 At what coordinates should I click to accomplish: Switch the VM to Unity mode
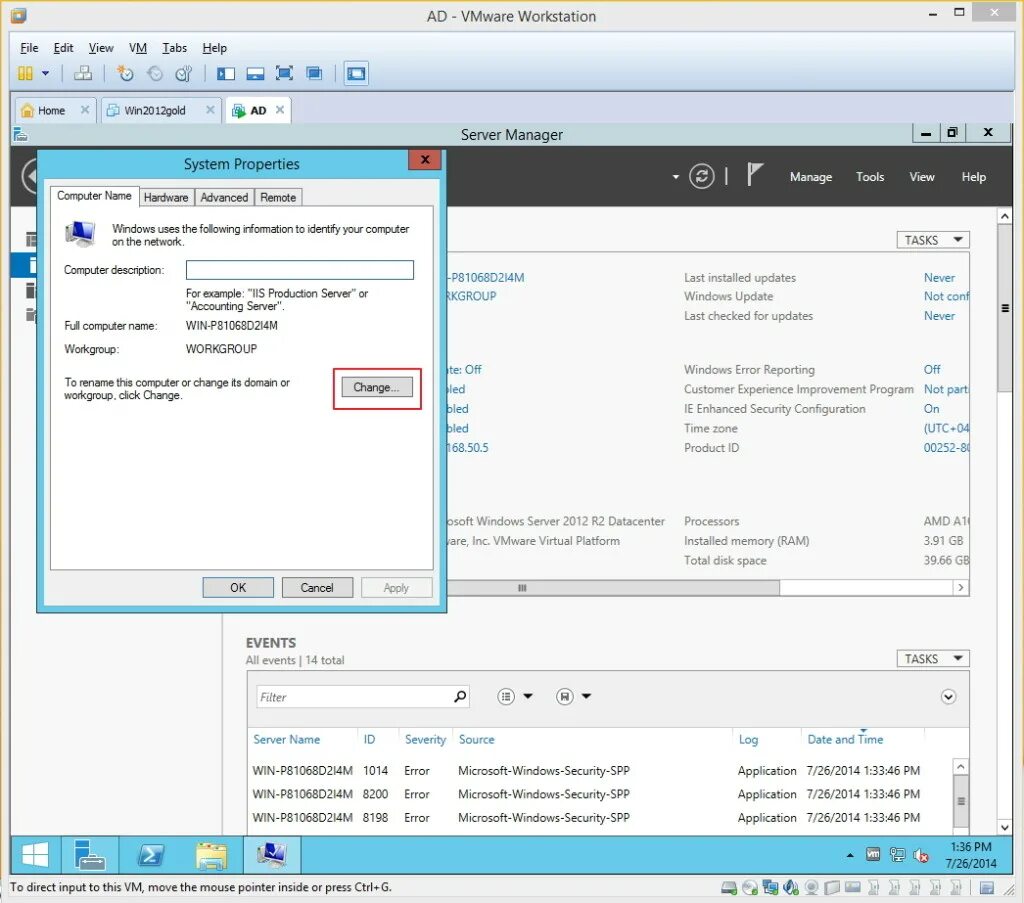click(312, 72)
